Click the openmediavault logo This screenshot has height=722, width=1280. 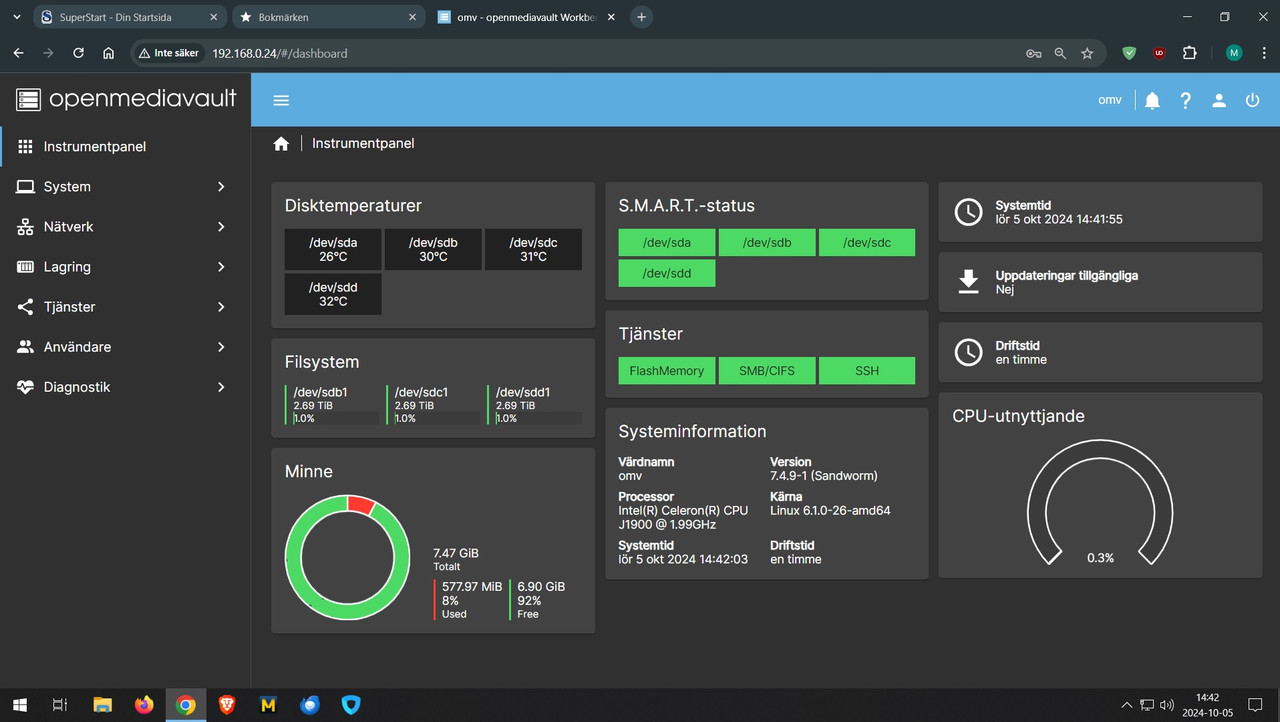point(126,98)
